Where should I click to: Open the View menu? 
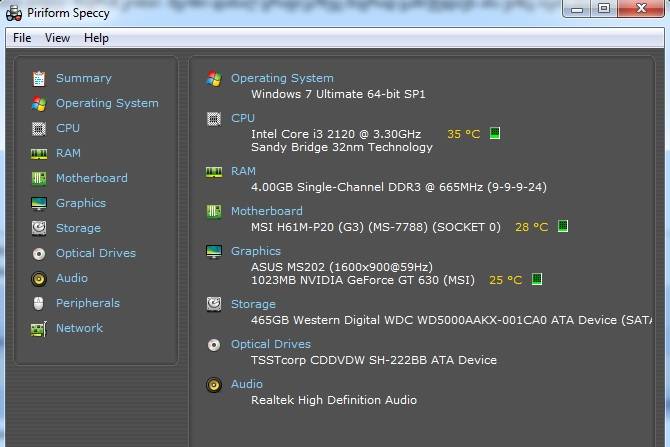pos(57,38)
